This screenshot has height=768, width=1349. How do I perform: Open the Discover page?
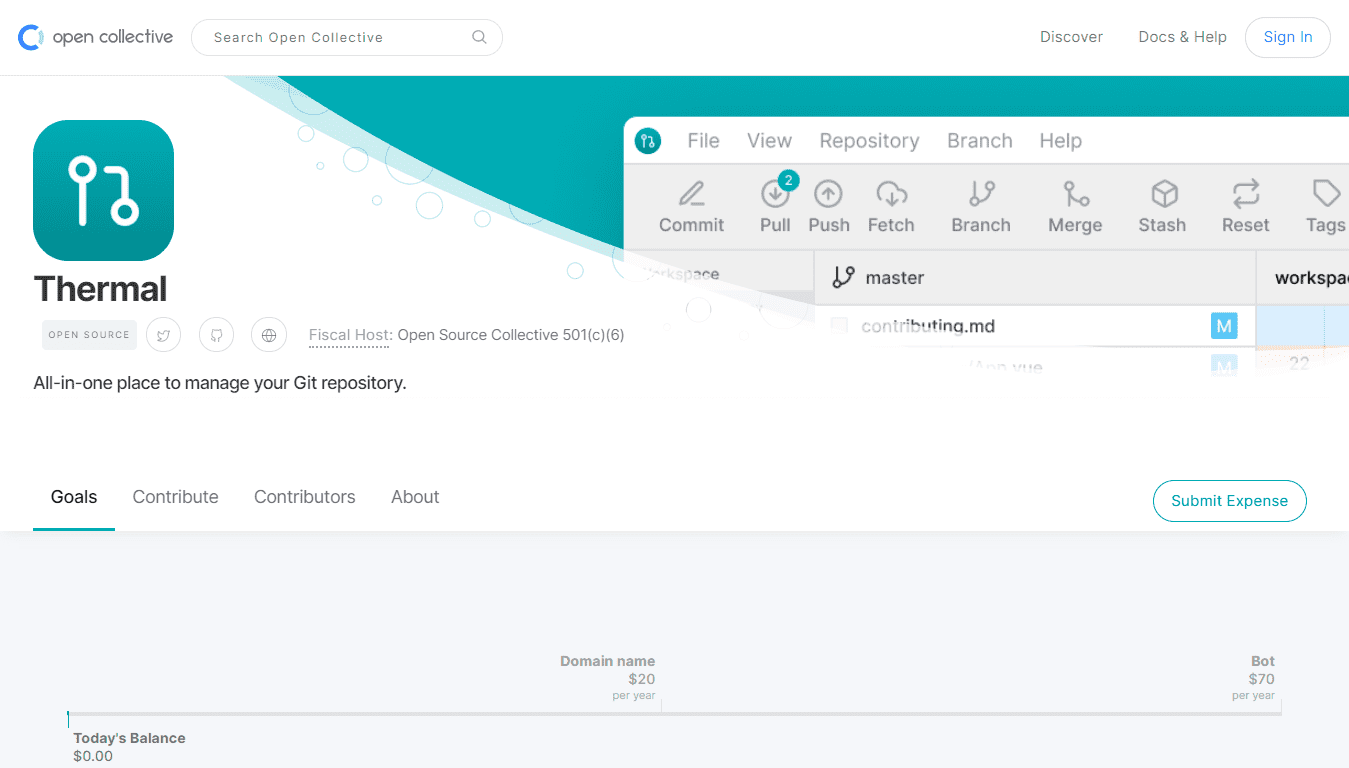coord(1071,37)
